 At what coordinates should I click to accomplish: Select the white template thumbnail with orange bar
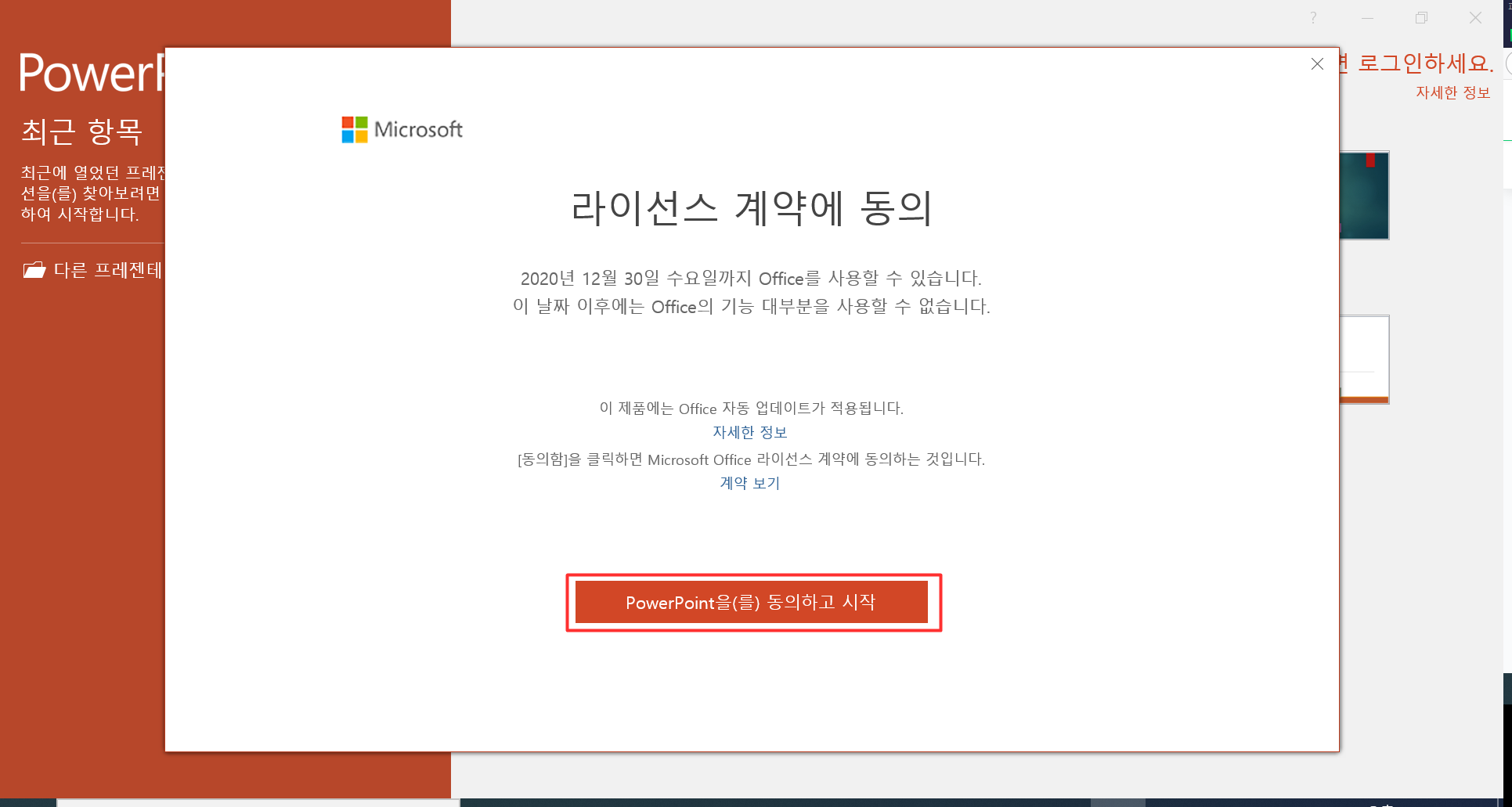pyautogui.click(x=1364, y=359)
